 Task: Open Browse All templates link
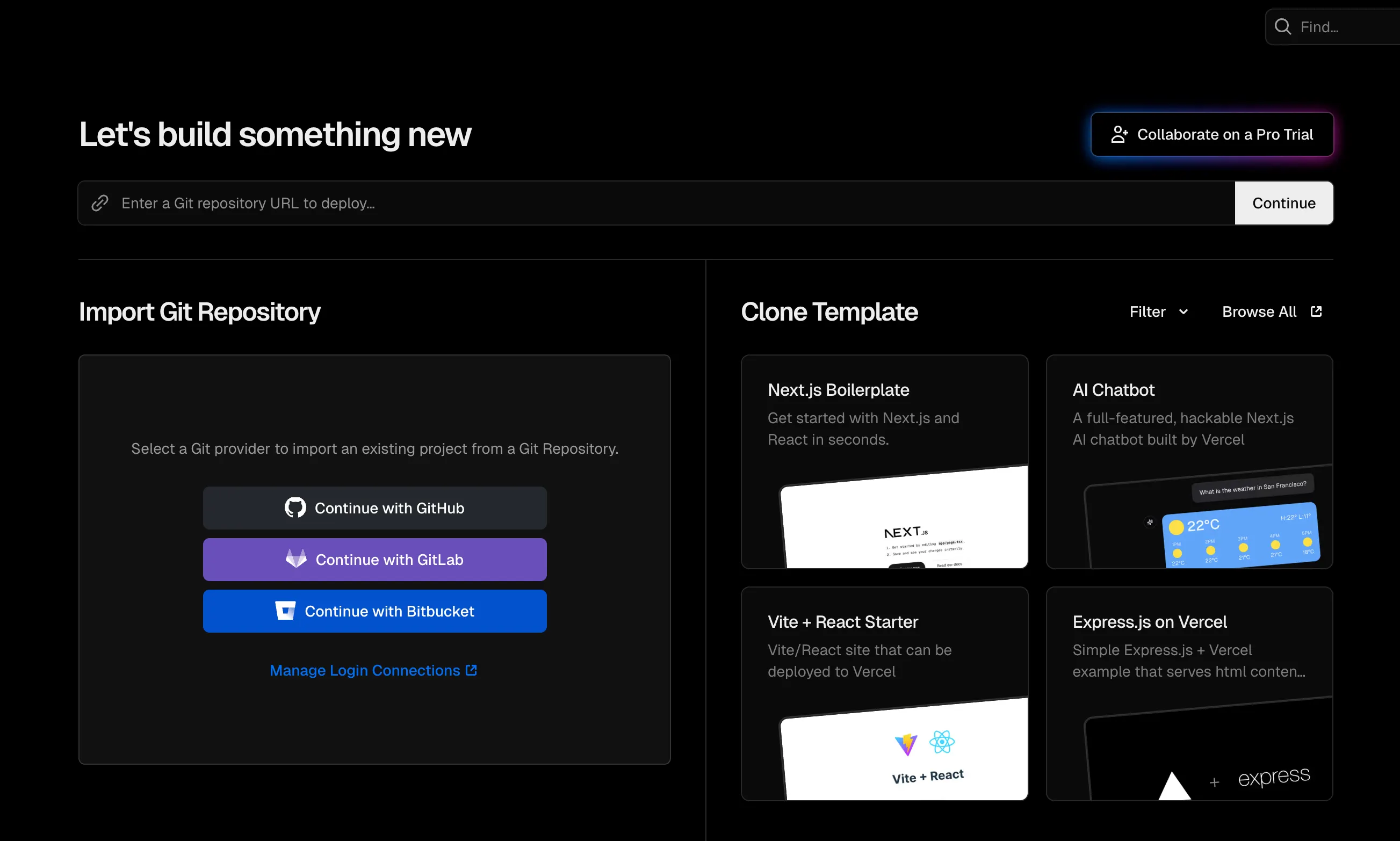pos(1259,311)
